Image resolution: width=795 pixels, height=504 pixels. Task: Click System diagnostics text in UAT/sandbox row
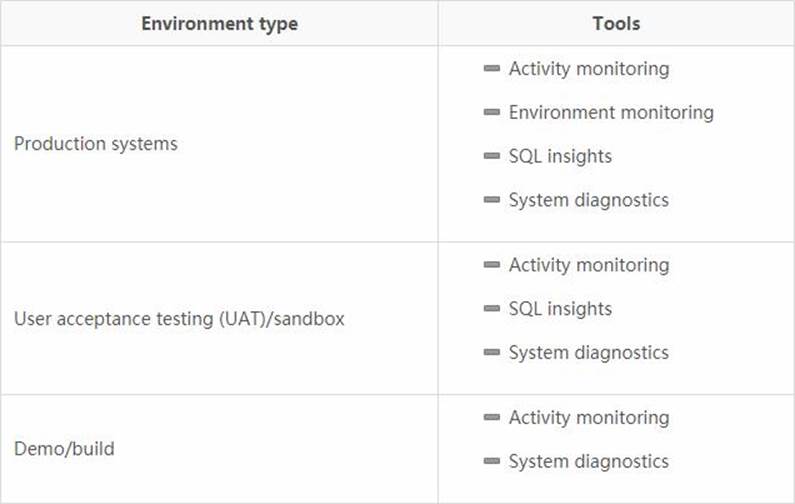[588, 353]
